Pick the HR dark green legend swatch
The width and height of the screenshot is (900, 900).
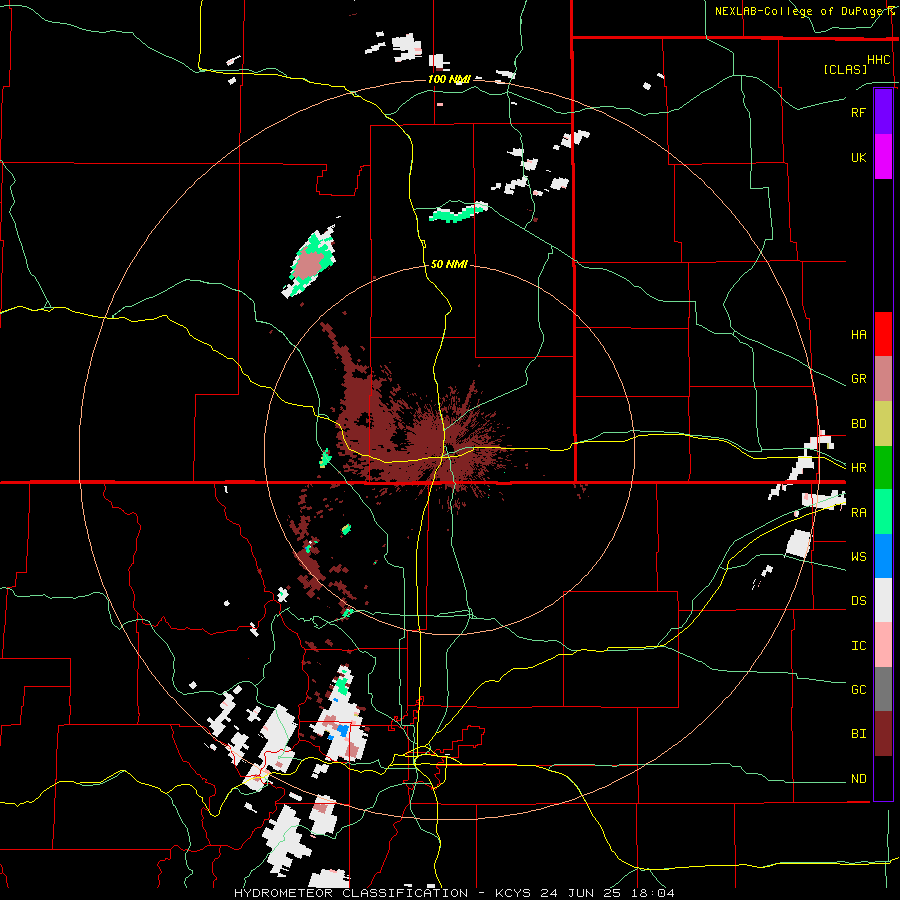pos(883,468)
